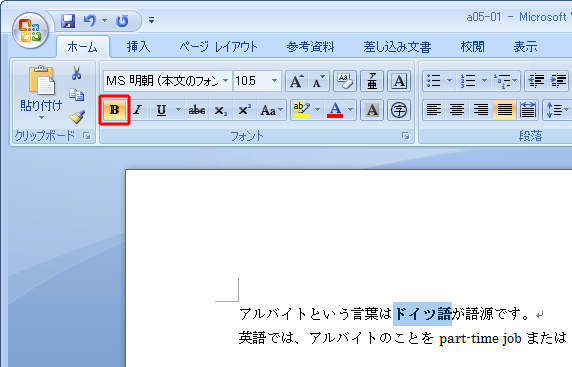Repeat the last action (redo icon)

coord(122,21)
